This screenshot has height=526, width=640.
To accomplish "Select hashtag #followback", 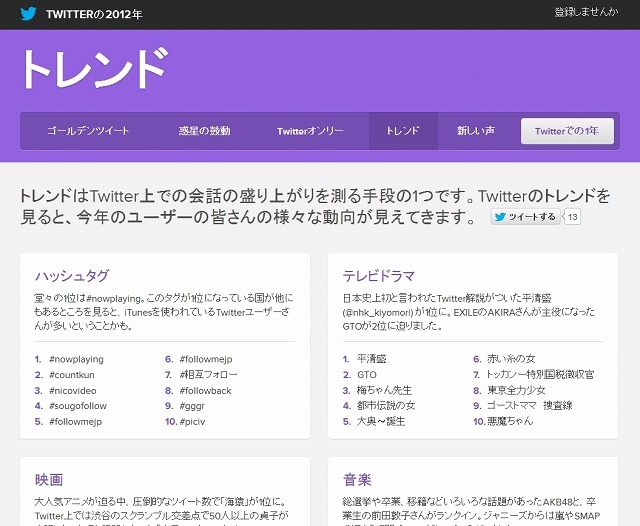I will pos(205,391).
